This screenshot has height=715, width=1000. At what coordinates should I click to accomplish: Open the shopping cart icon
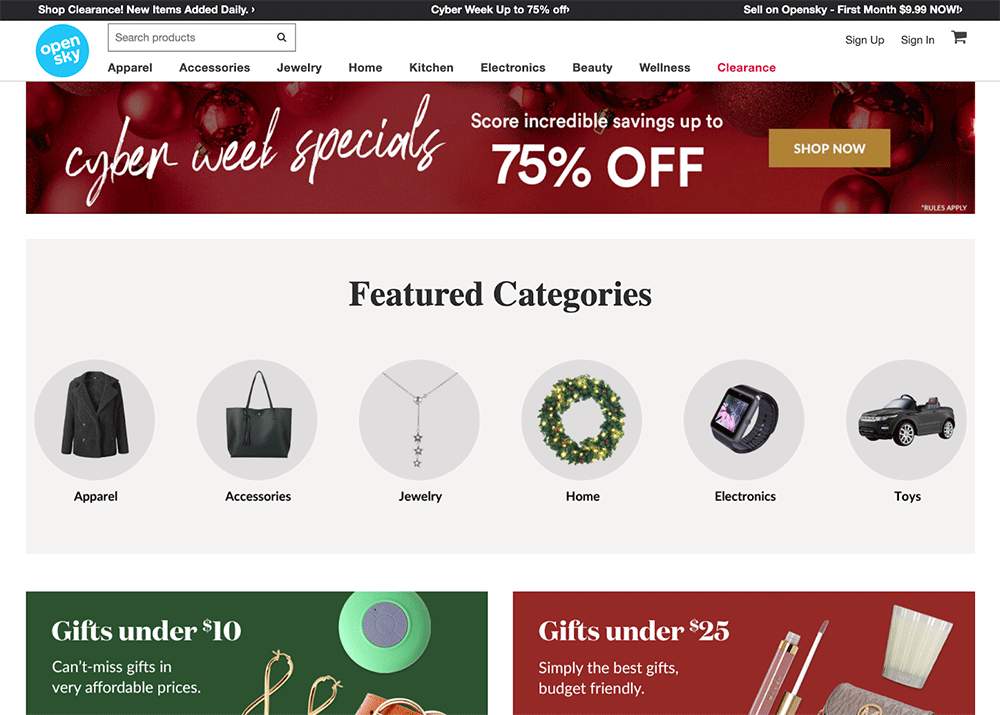click(959, 37)
